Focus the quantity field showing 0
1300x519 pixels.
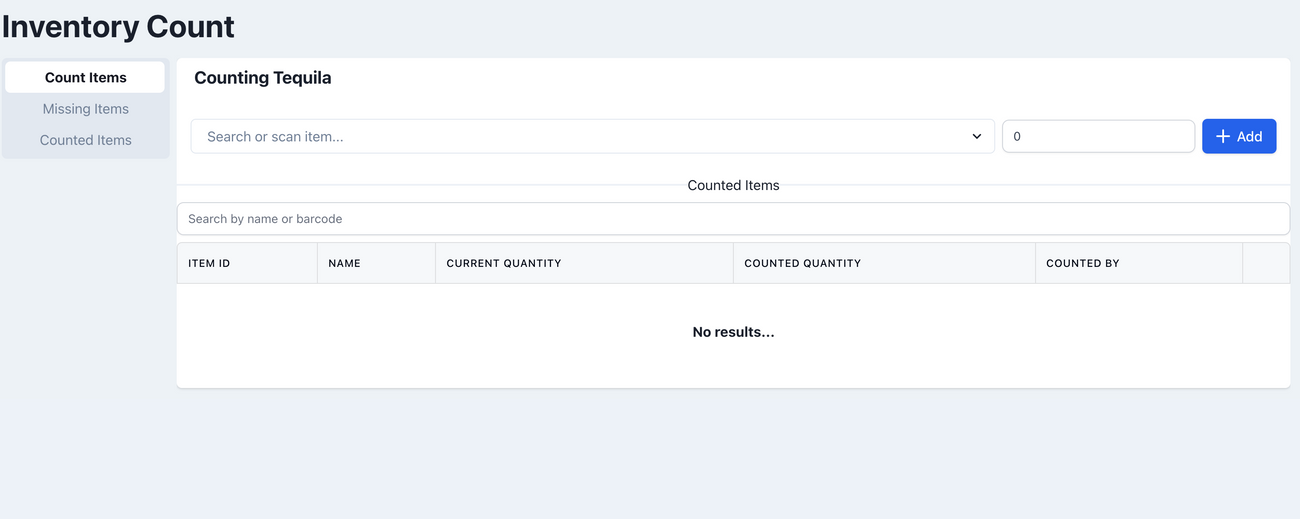[x=1098, y=137]
